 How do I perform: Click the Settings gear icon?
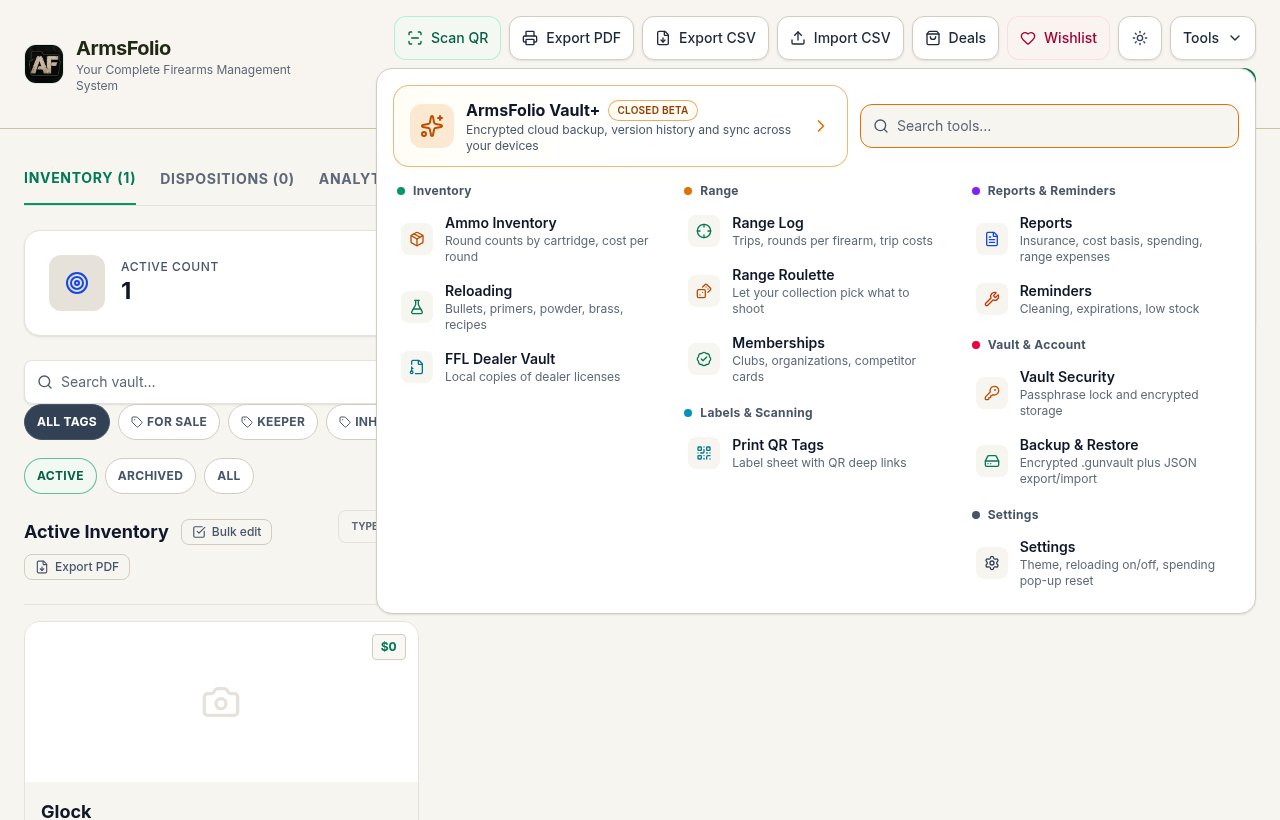992,563
